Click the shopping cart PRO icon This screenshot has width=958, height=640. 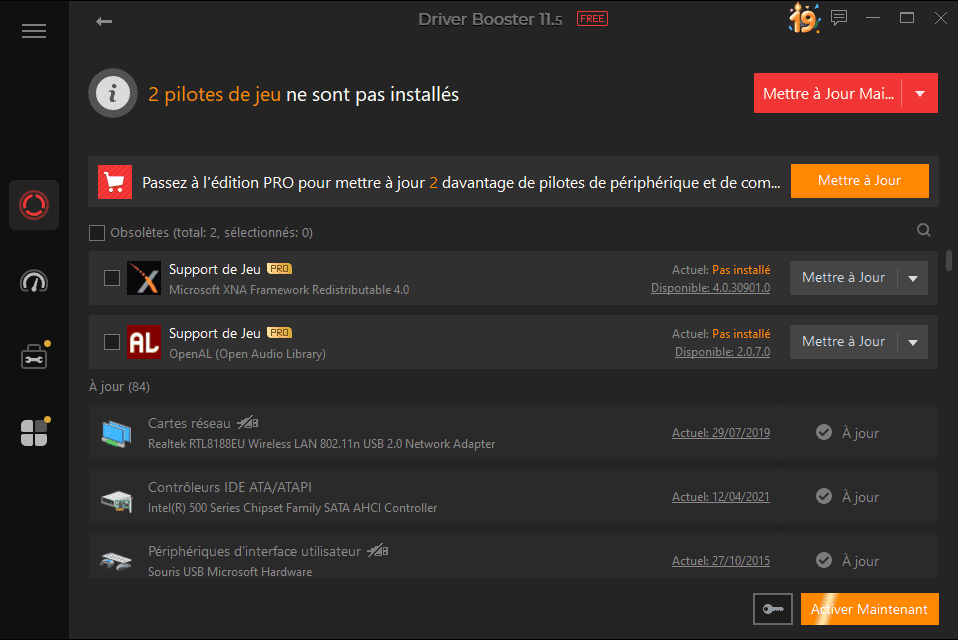coord(115,182)
